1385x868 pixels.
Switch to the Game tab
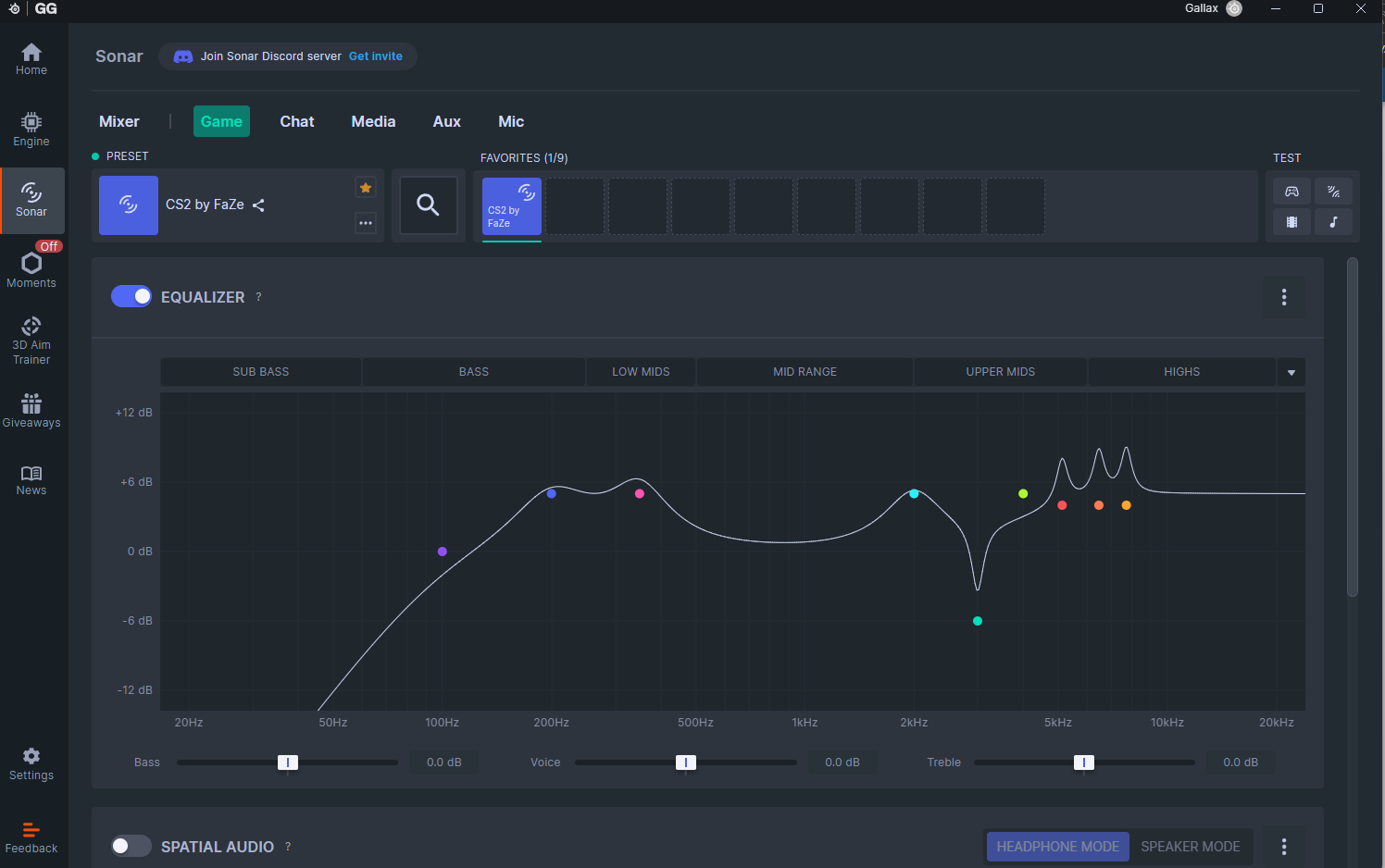(x=221, y=121)
